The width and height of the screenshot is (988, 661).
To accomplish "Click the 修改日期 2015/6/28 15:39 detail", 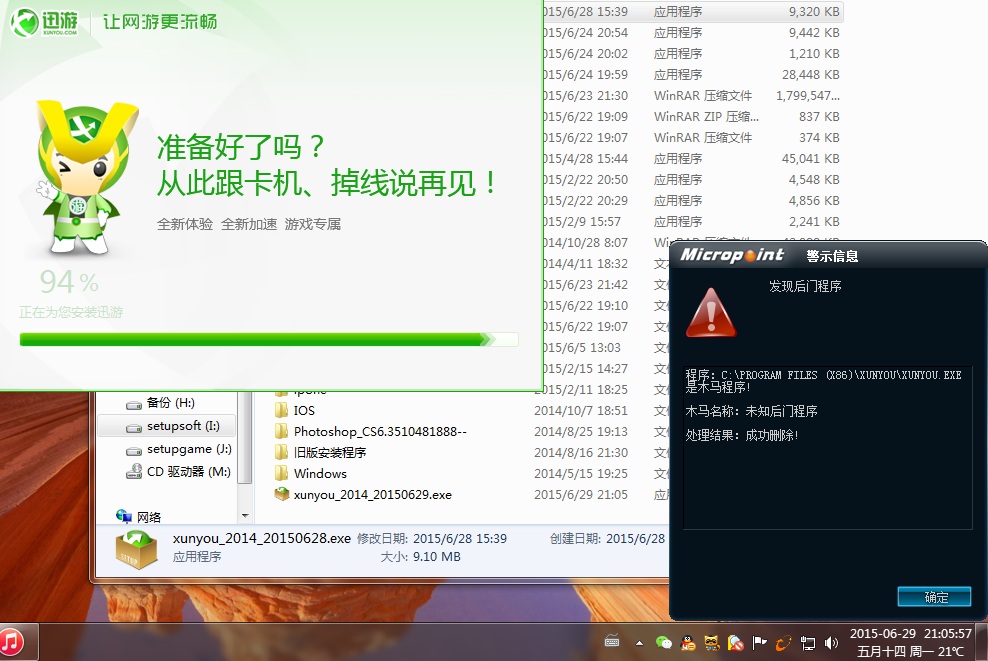I will [432, 539].
